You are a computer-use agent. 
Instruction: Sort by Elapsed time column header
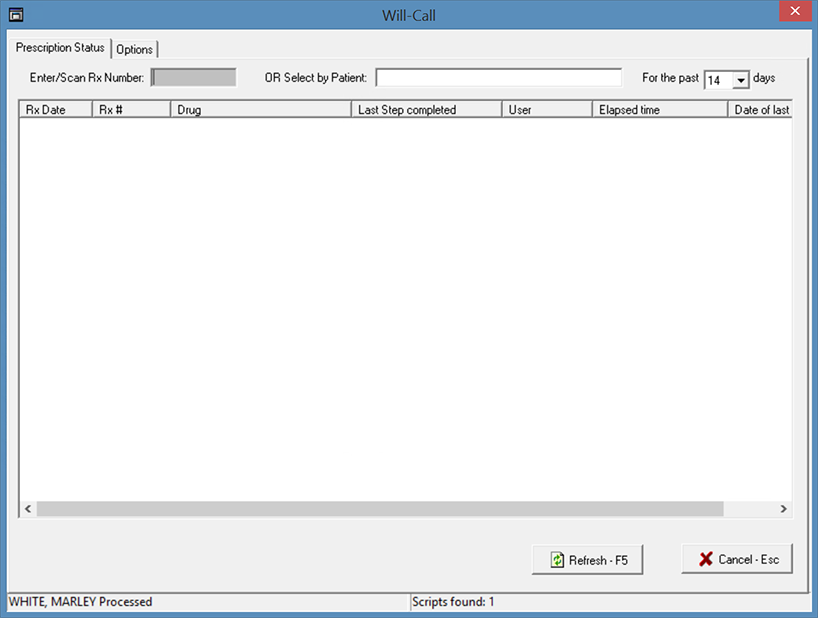659,110
